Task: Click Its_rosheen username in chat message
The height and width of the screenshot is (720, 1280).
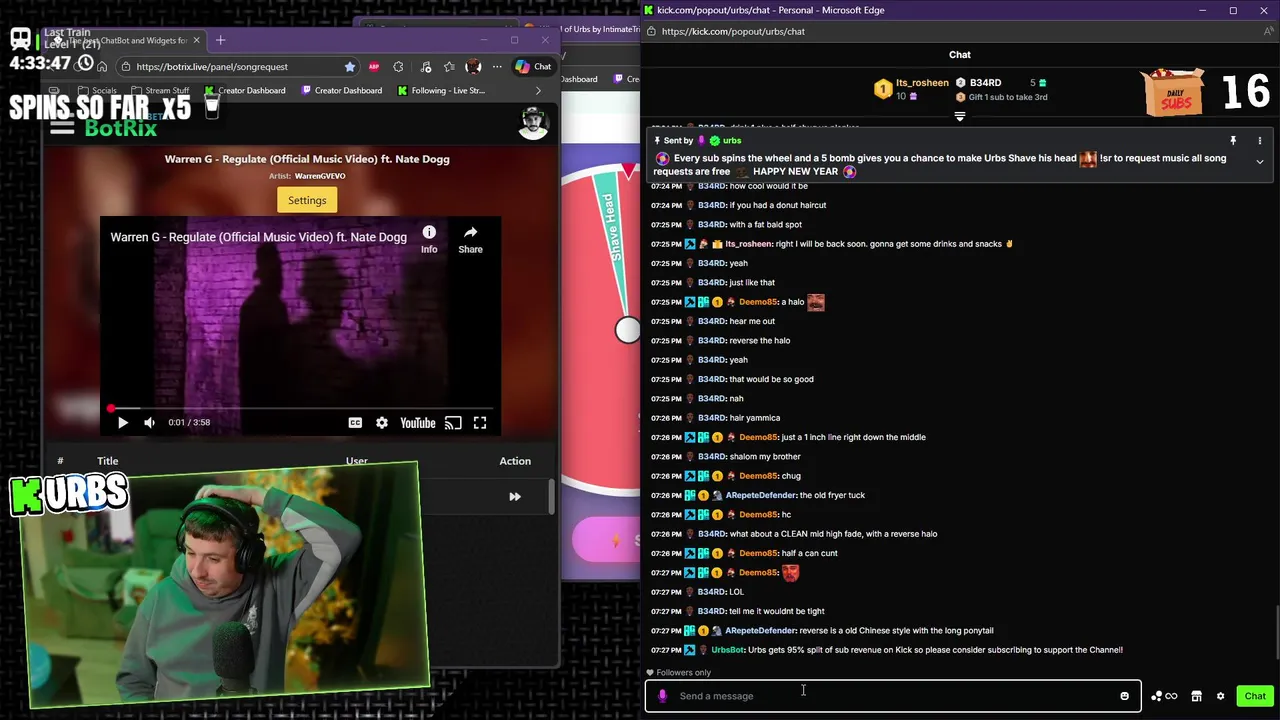Action: pos(748,244)
